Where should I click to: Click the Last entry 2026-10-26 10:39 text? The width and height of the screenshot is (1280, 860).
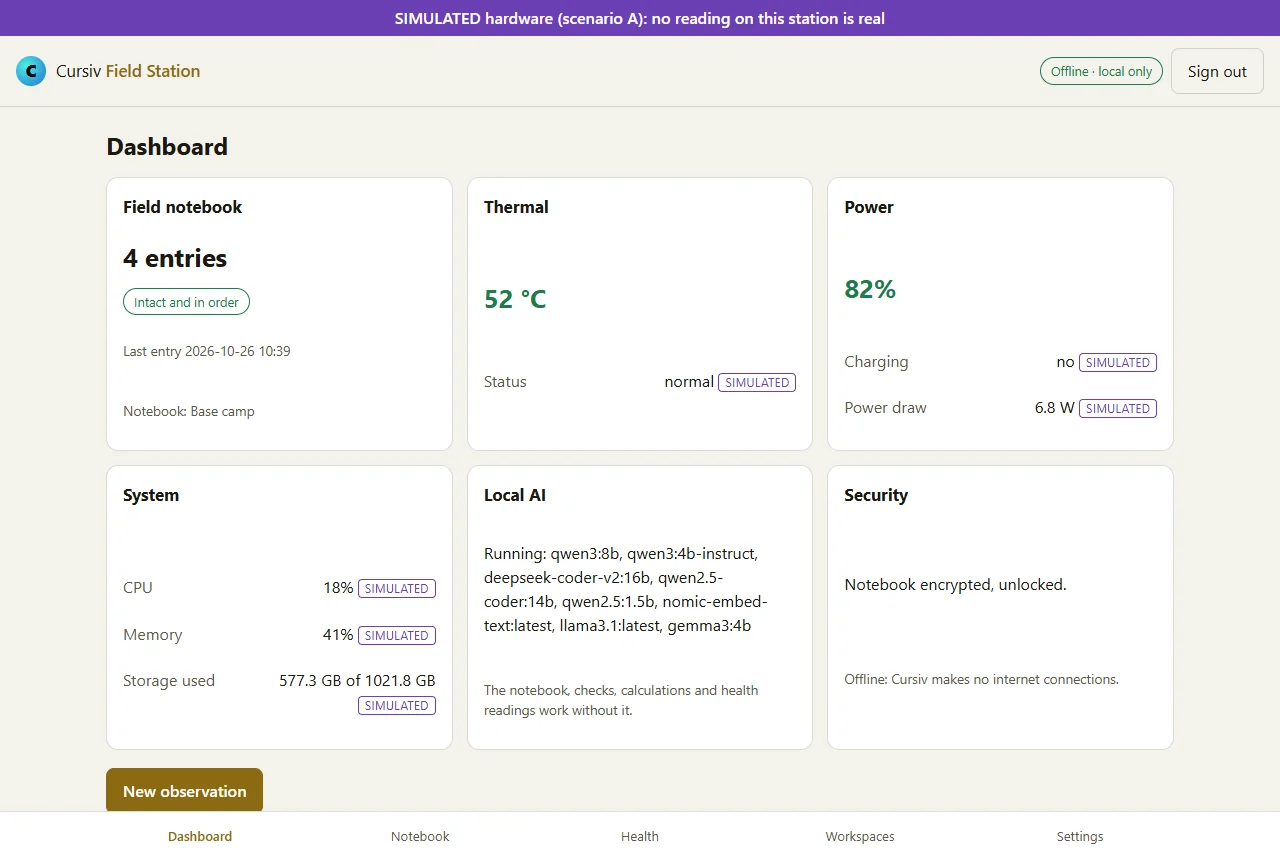[x=207, y=351]
